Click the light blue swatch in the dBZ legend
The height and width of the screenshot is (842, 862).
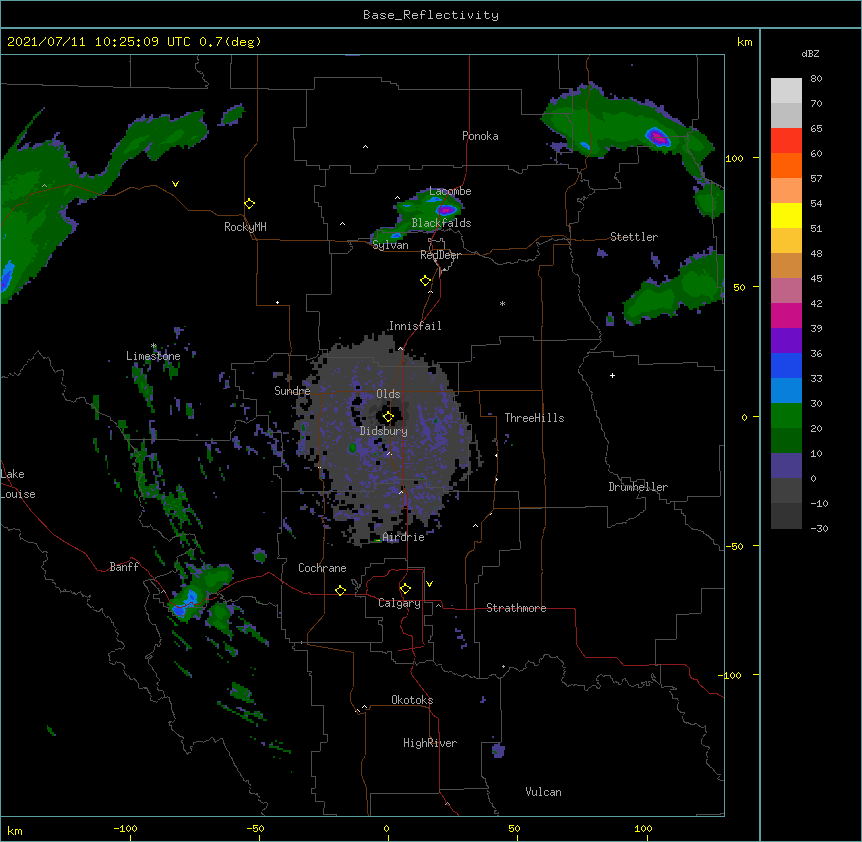pyautogui.click(x=786, y=391)
